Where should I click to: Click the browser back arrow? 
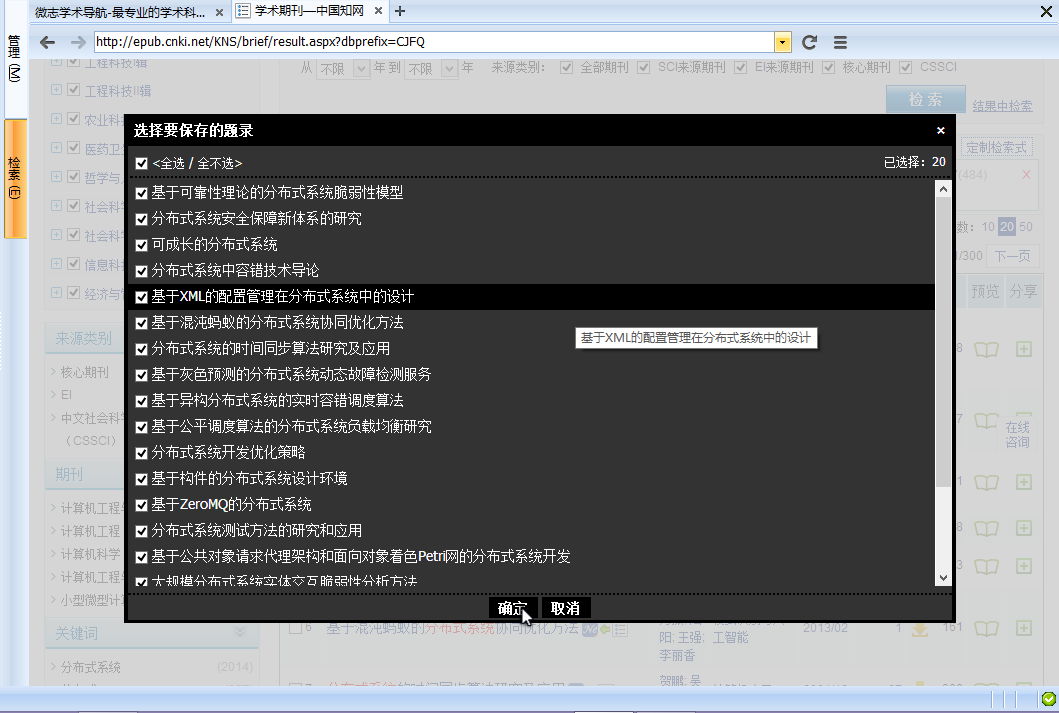click(47, 42)
